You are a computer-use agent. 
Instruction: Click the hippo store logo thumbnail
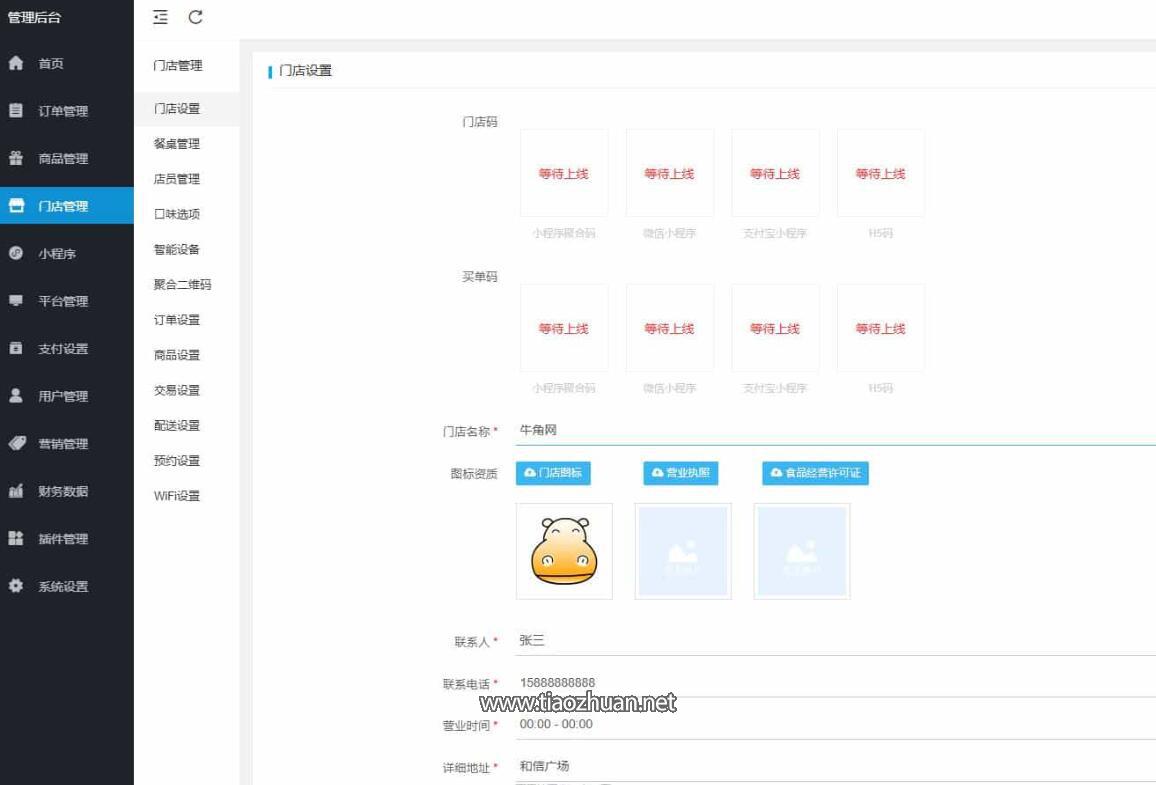click(x=564, y=551)
